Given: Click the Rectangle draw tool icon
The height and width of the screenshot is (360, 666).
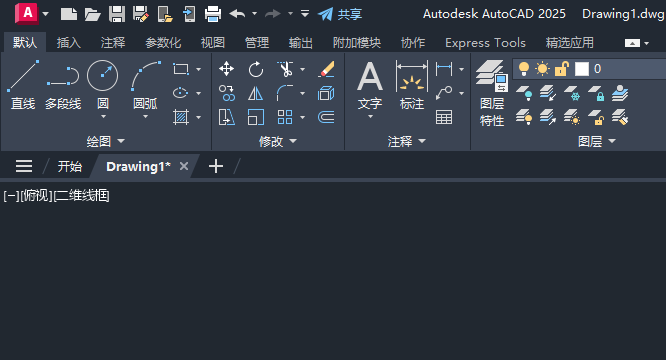Looking at the screenshot, I should click(181, 69).
